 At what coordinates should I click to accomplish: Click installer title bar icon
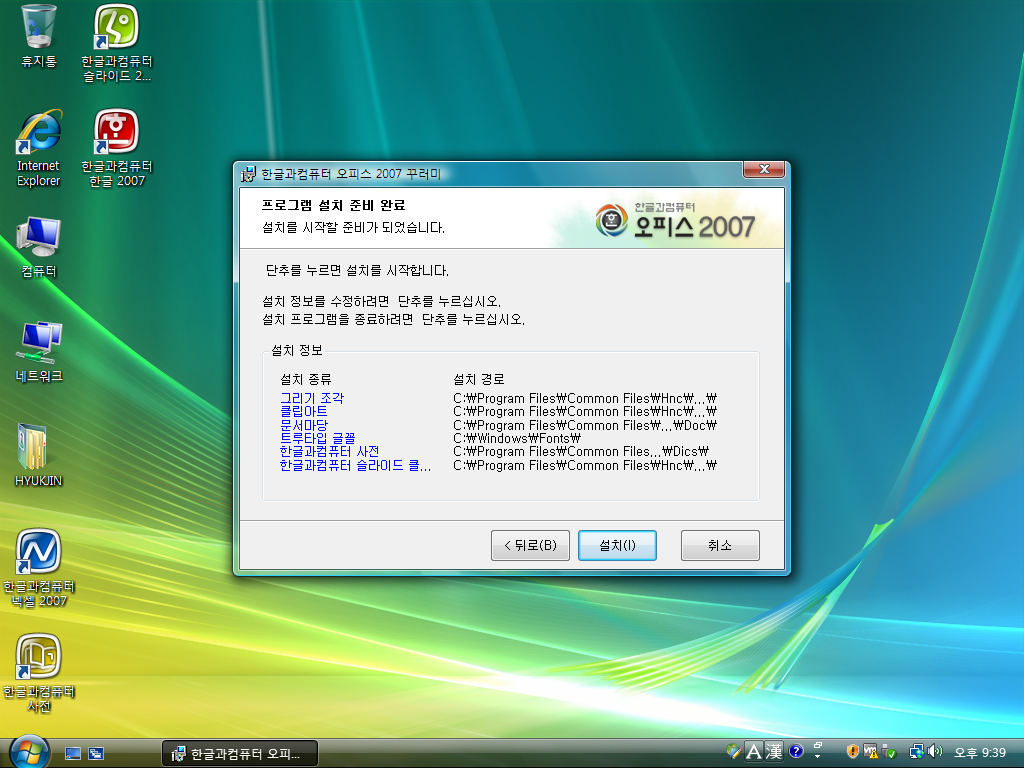point(248,174)
